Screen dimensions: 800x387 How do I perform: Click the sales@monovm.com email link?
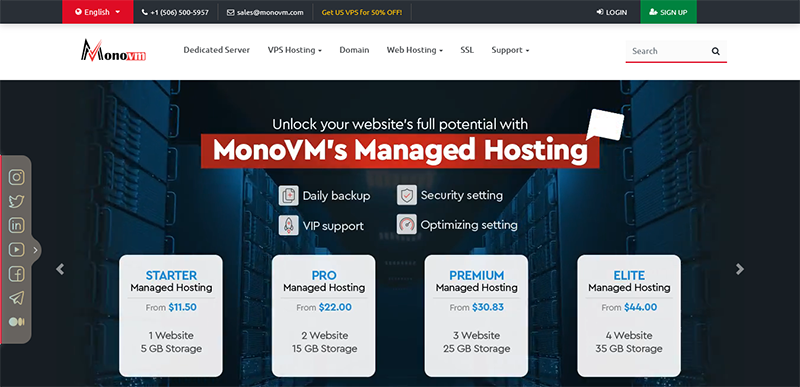click(x=265, y=12)
